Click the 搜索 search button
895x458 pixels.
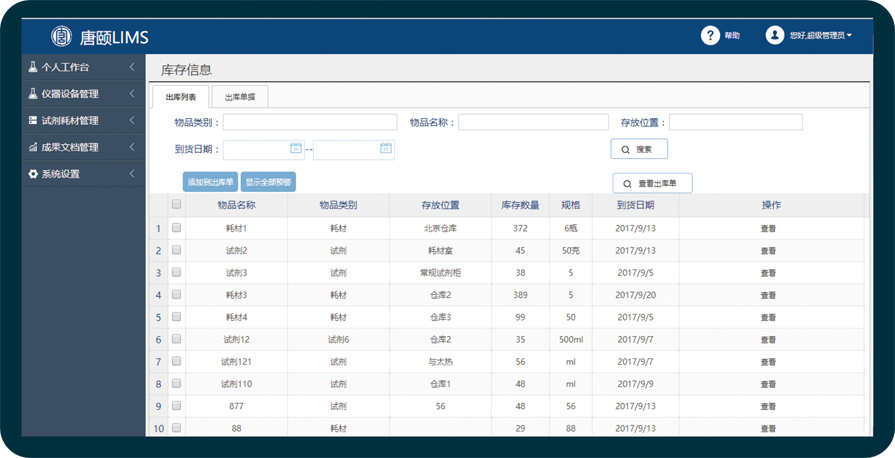coord(639,149)
